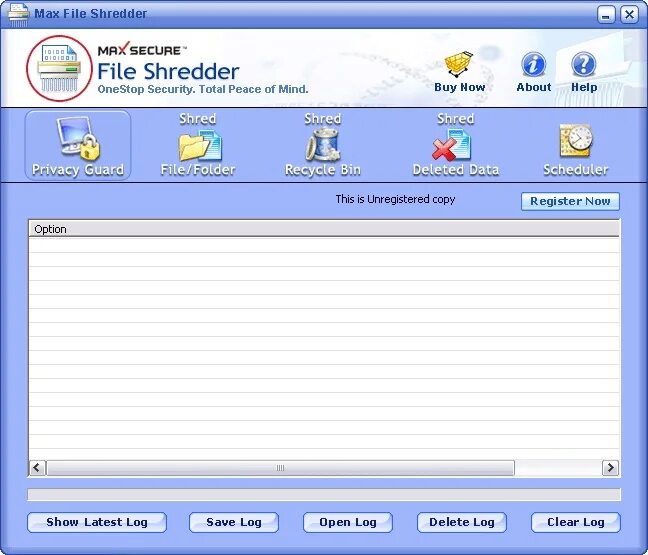
Task: Click Delete Log button
Action: click(x=462, y=522)
